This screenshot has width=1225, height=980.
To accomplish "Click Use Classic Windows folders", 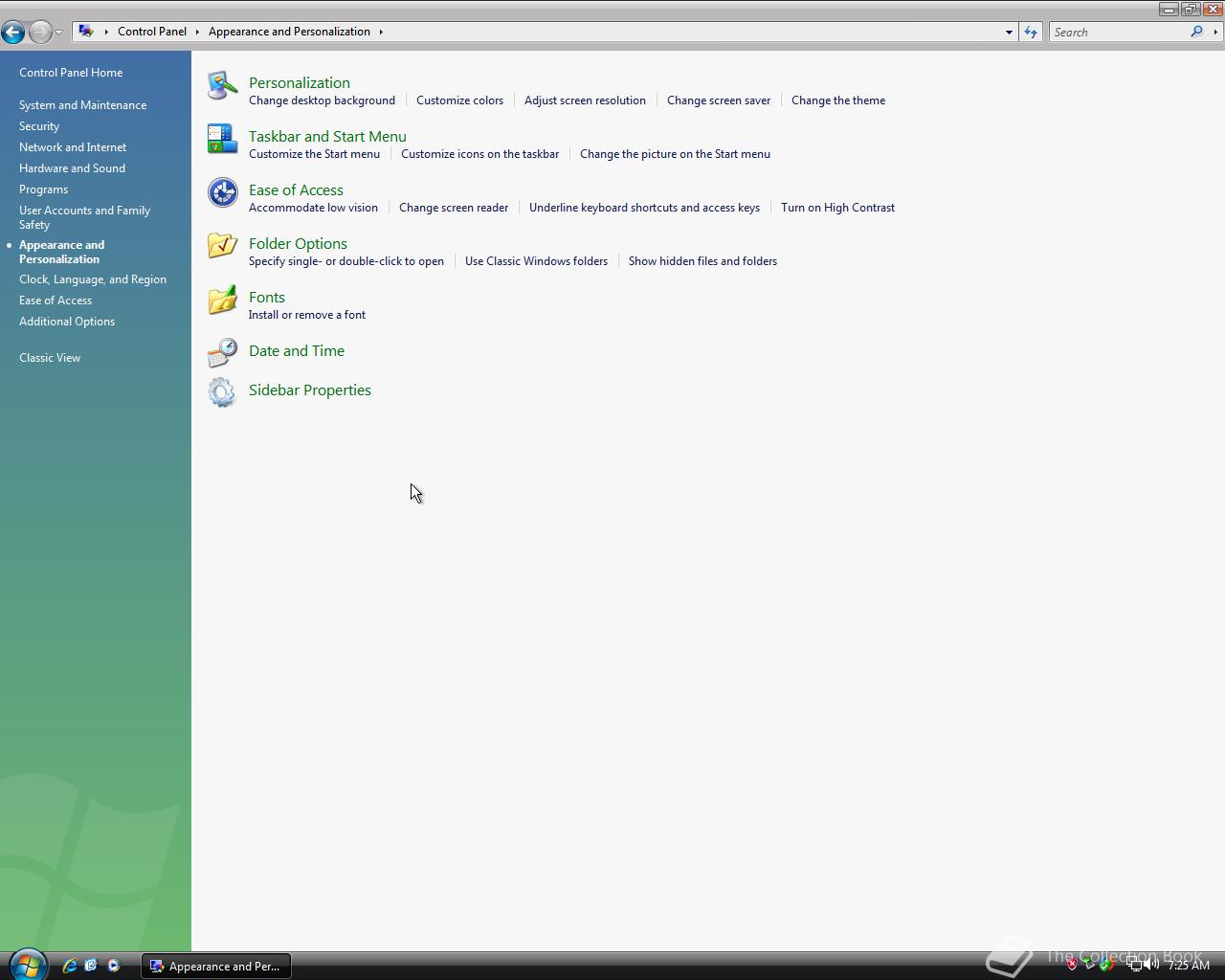I will [536, 261].
